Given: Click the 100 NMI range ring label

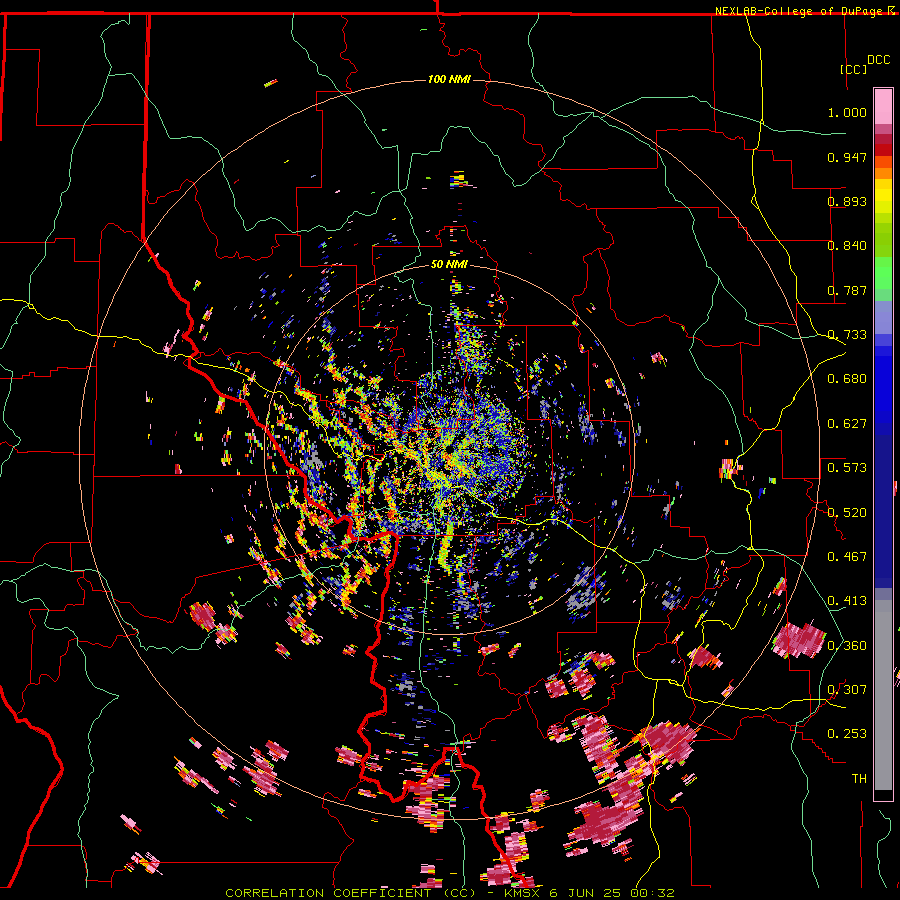Looking at the screenshot, I should [449, 79].
